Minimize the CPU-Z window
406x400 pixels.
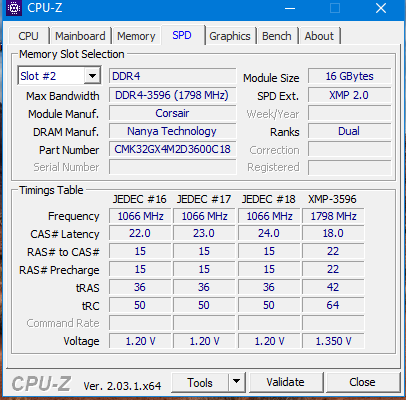click(290, 8)
